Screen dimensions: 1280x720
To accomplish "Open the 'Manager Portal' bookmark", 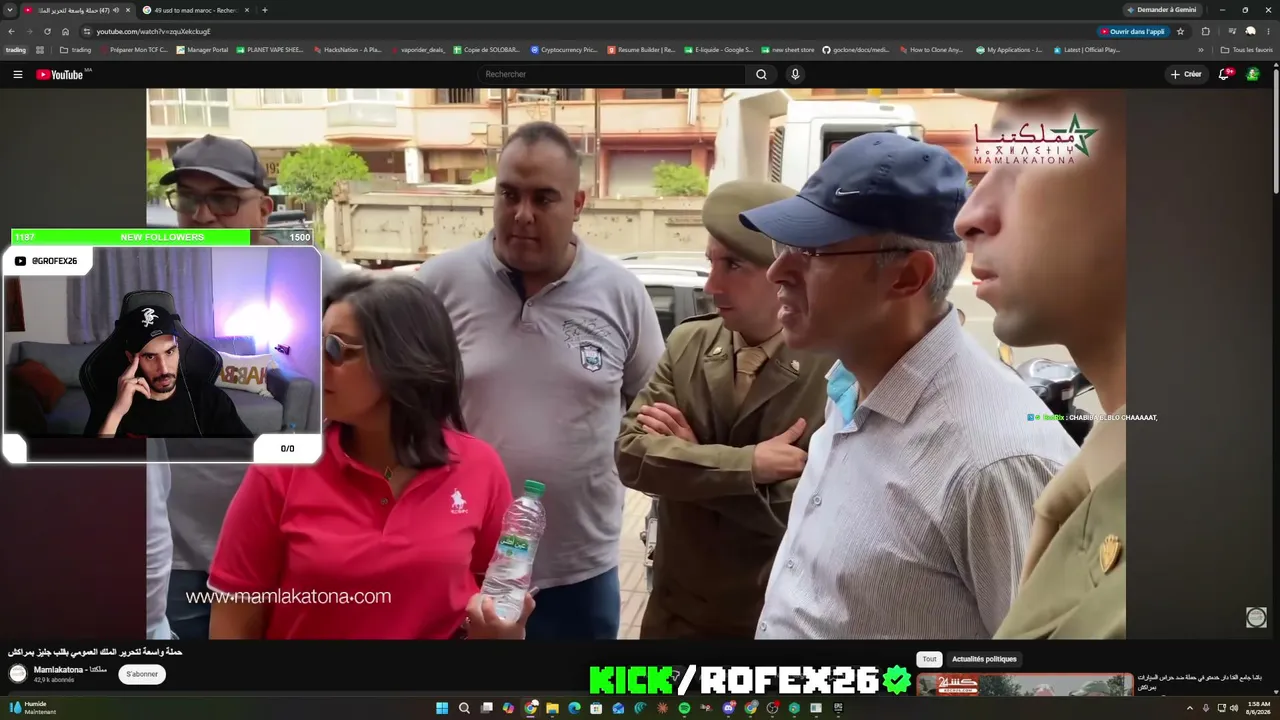I will pos(202,50).
